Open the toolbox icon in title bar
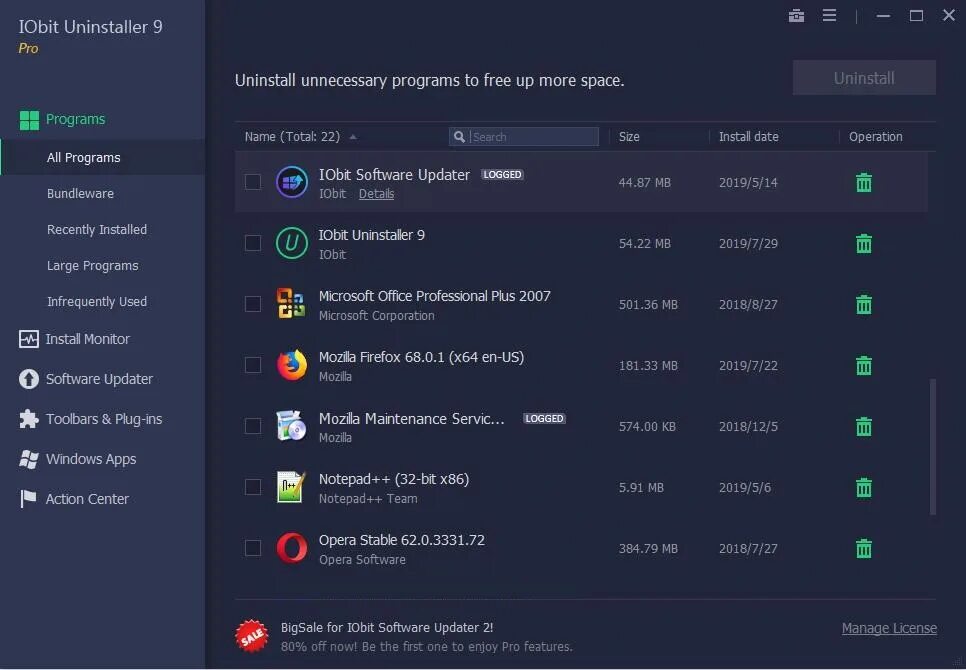Screen dimensions: 966x670 click(797, 16)
